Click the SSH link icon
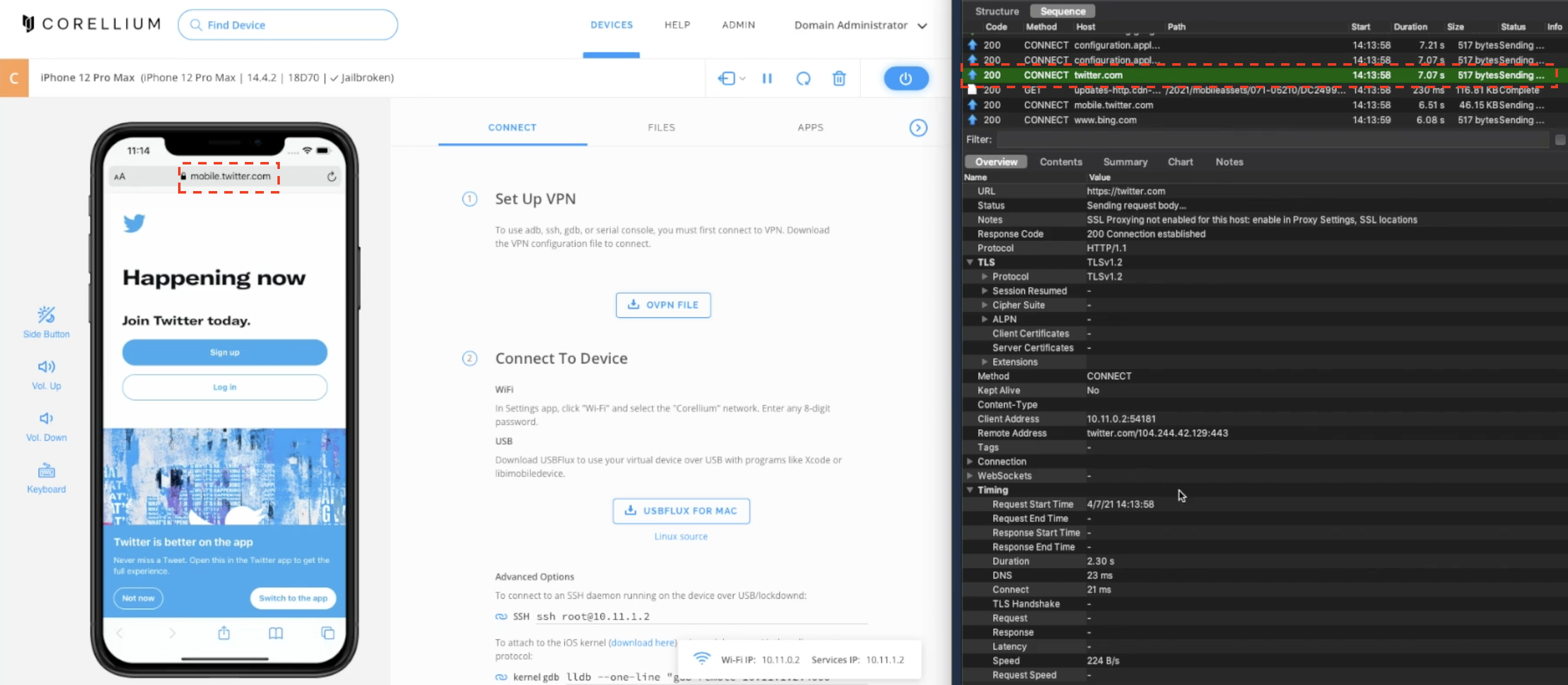 (501, 616)
